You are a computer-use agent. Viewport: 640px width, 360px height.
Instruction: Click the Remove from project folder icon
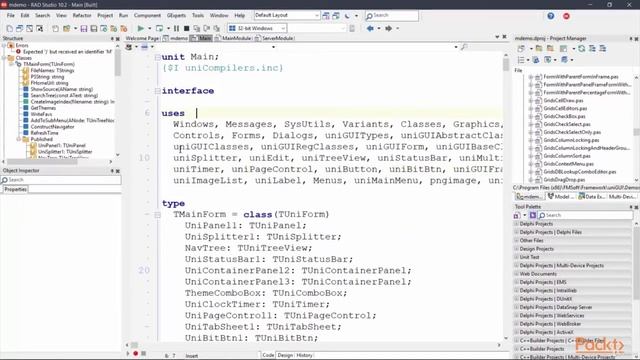tap(550, 49)
